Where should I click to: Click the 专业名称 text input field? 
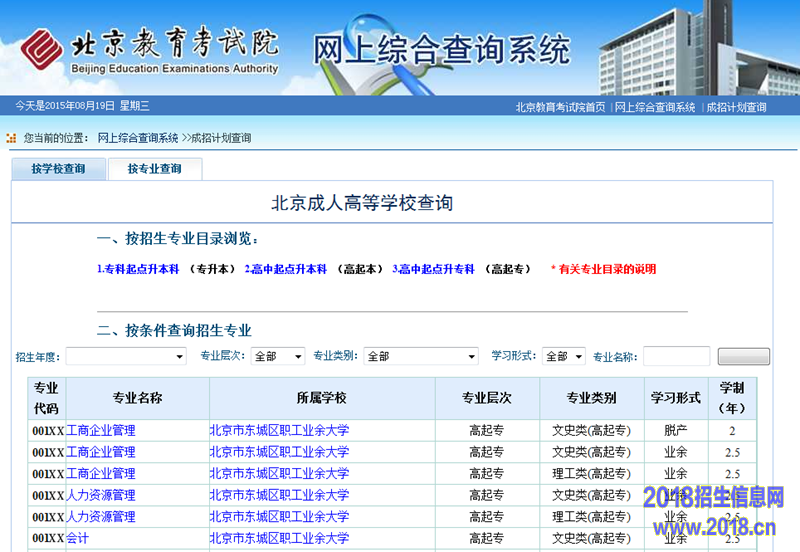point(676,356)
